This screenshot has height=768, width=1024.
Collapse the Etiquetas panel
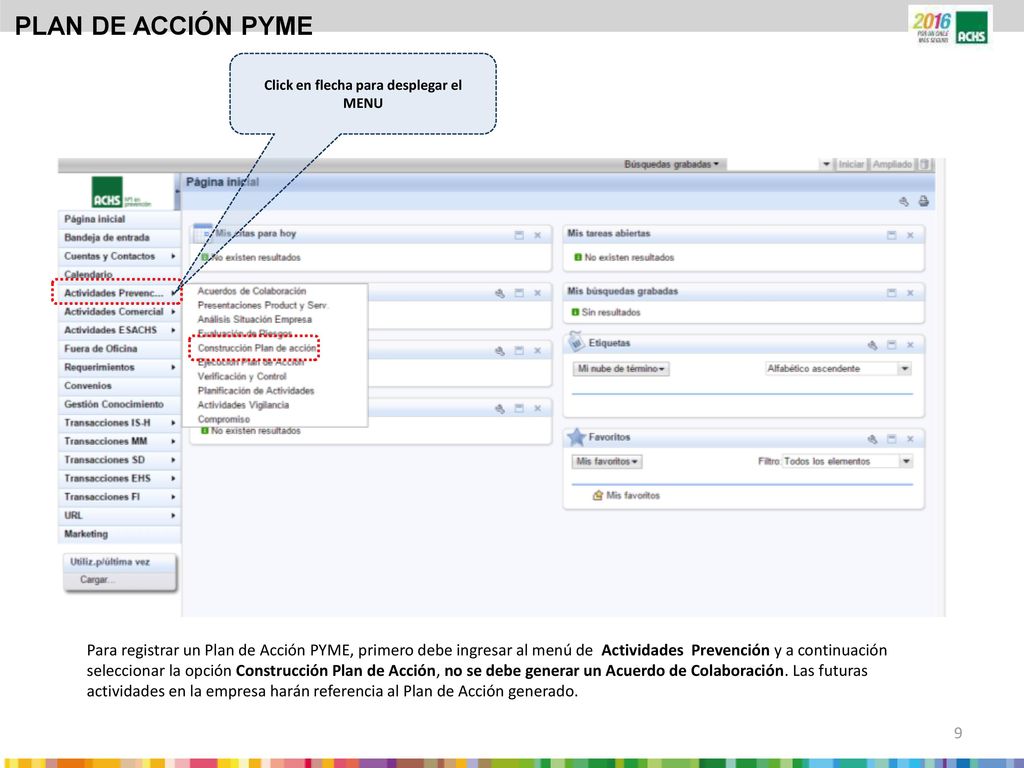pos(891,345)
